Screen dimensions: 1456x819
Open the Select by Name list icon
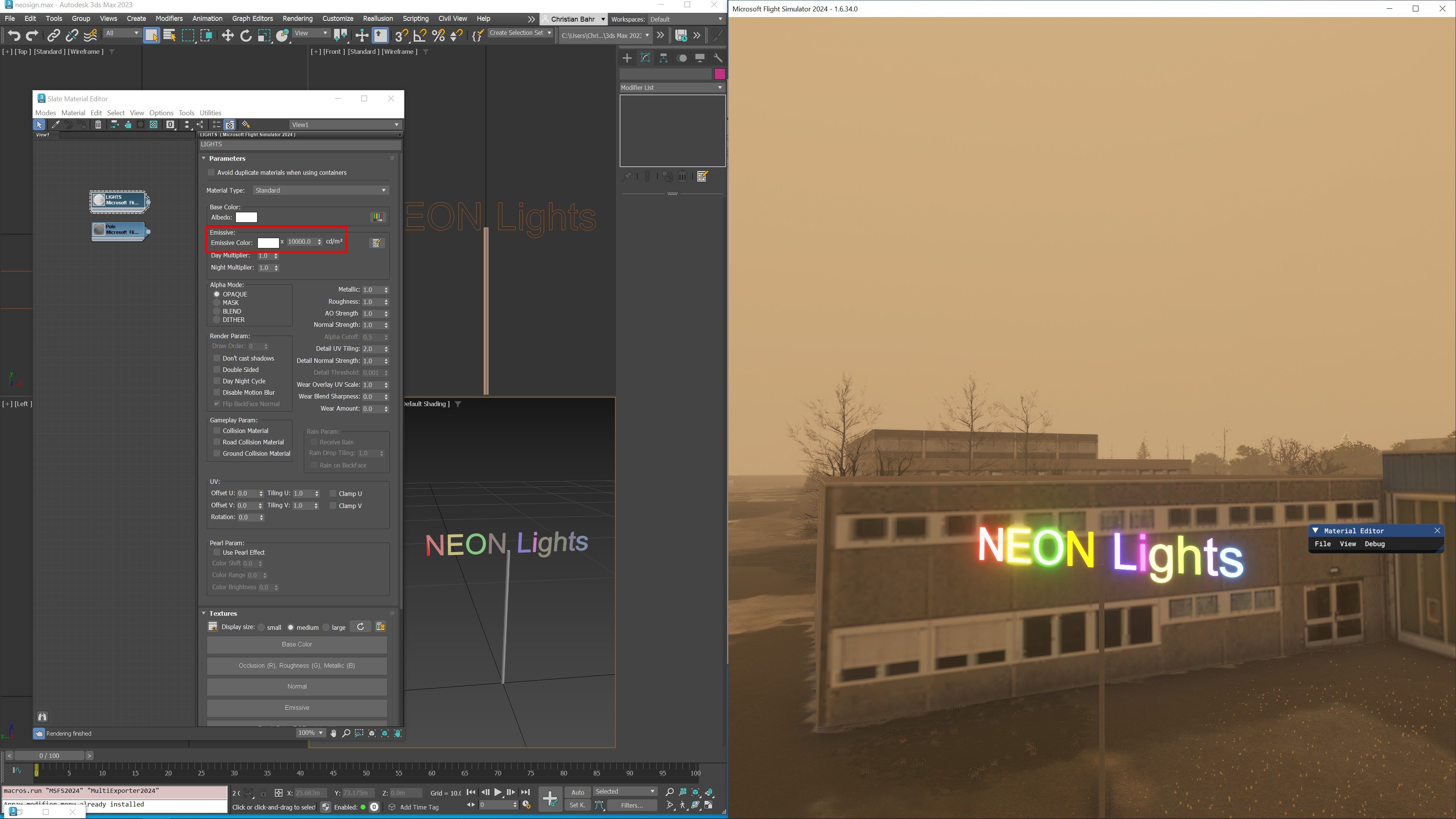pos(169,36)
